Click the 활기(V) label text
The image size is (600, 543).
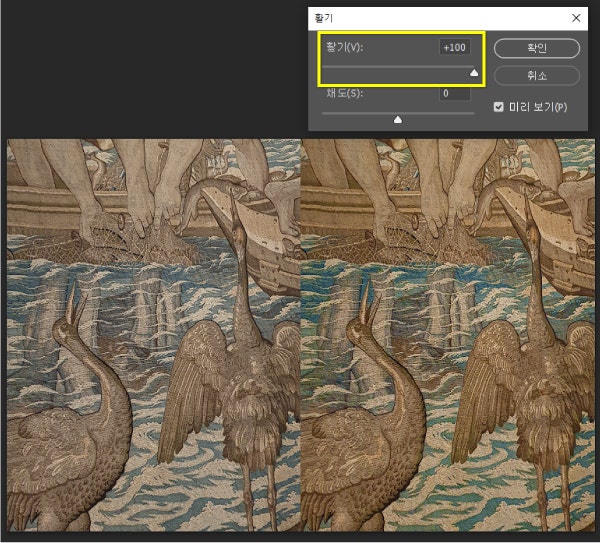pyautogui.click(x=344, y=48)
